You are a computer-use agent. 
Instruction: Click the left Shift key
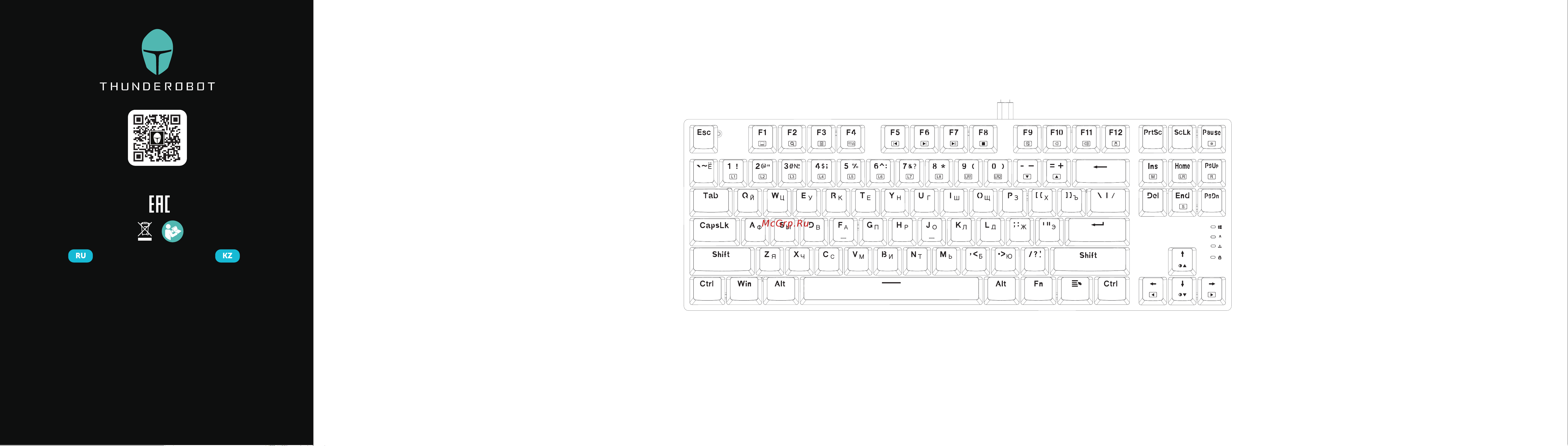[722, 261]
